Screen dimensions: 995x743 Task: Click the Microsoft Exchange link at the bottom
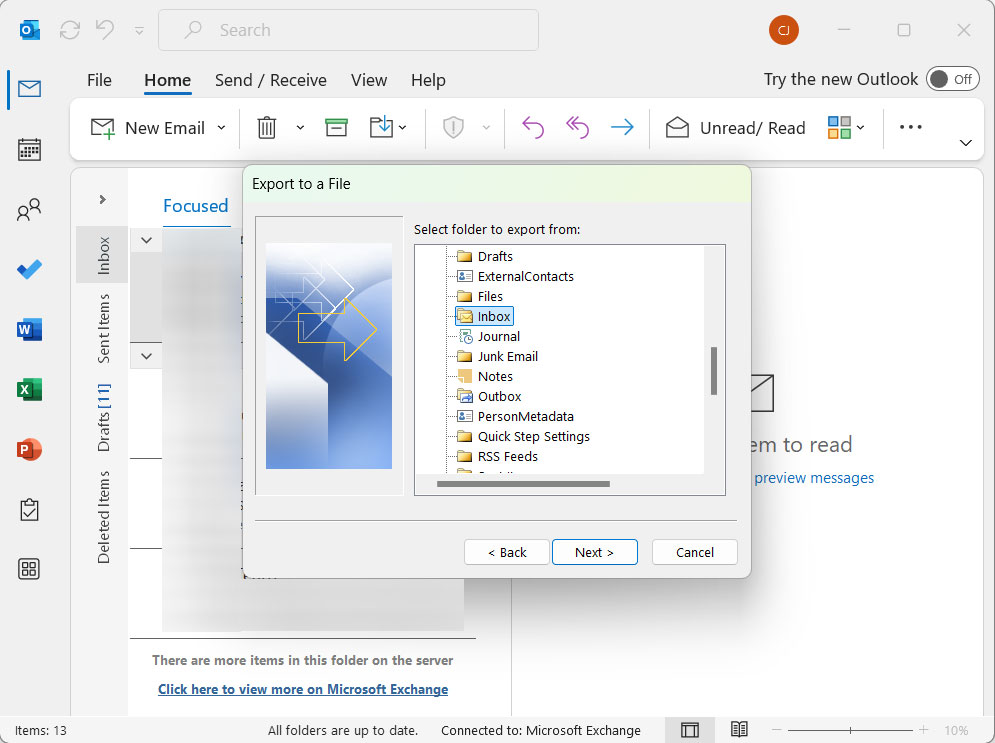click(303, 689)
